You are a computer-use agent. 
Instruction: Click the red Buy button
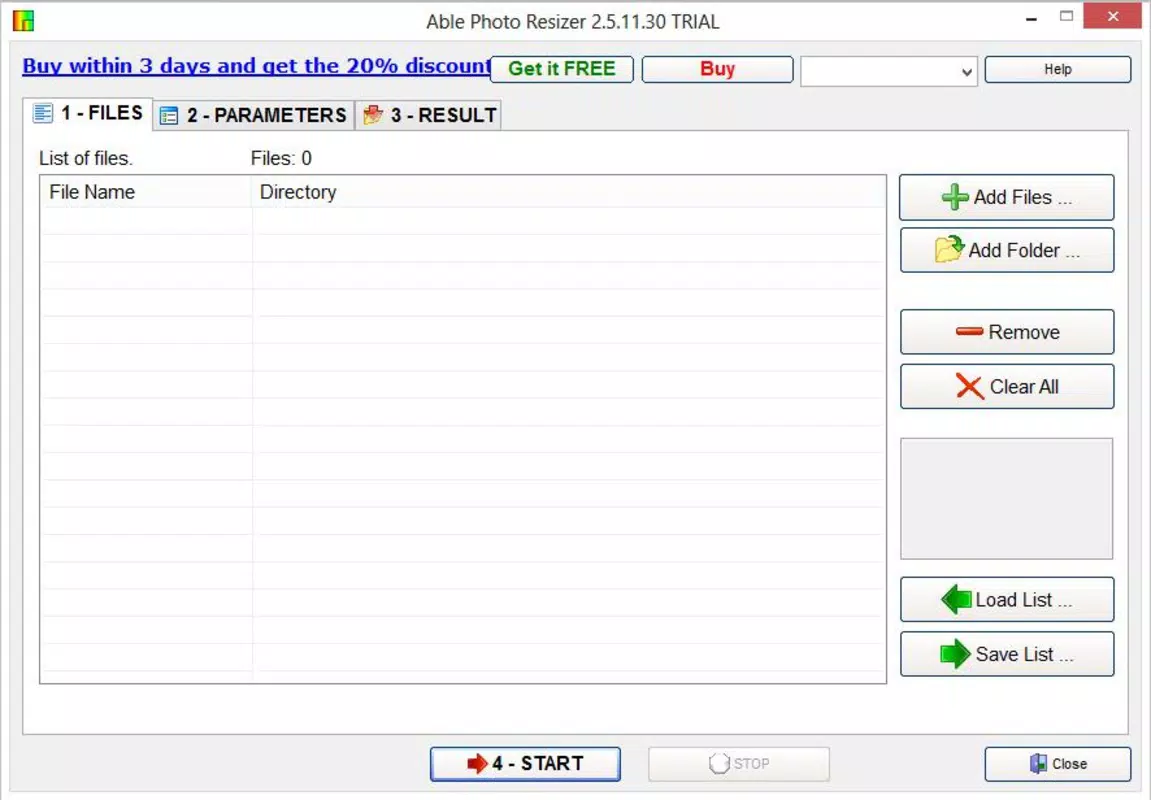717,69
